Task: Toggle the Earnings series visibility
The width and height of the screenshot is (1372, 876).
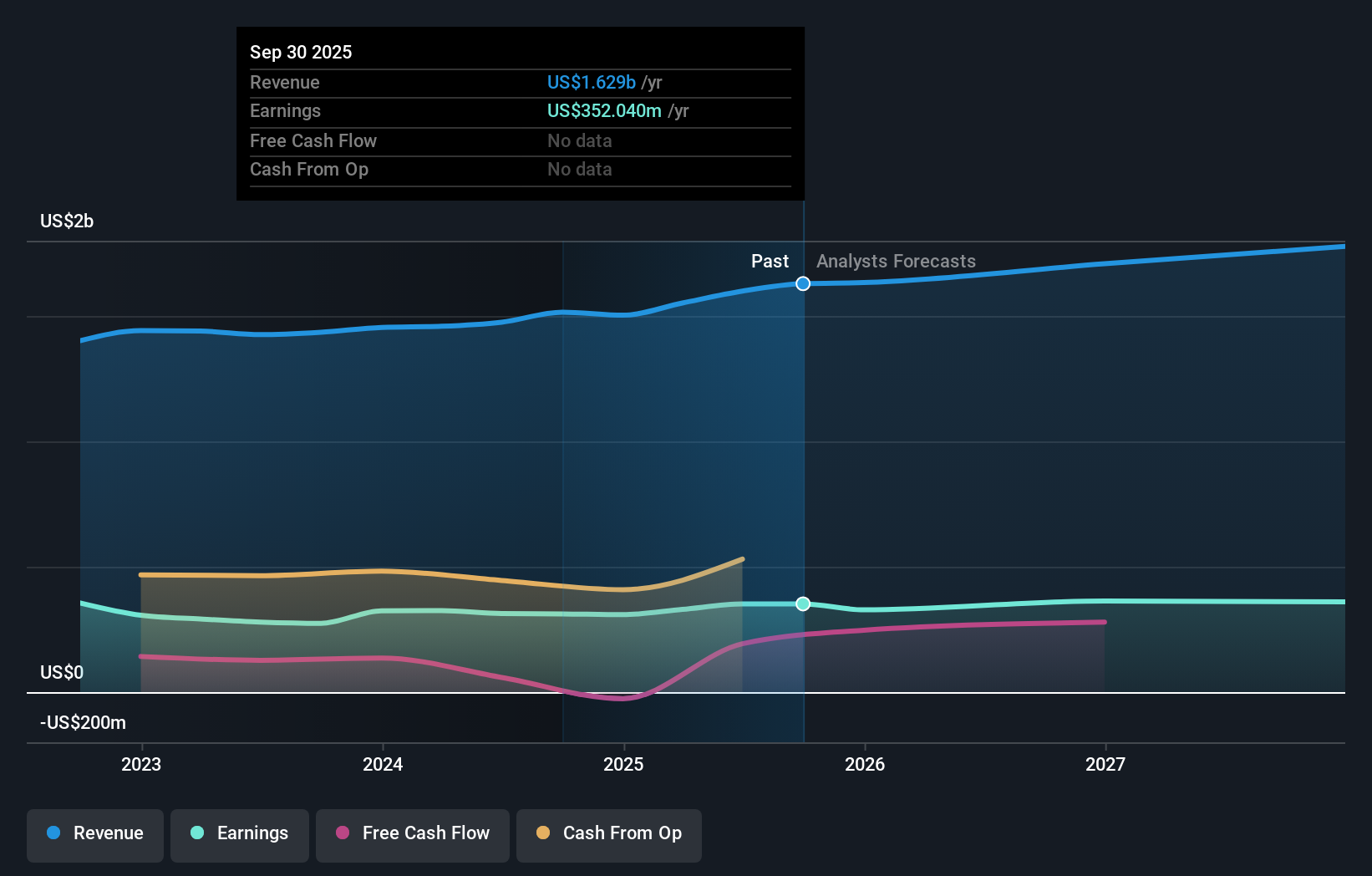Action: pyautogui.click(x=240, y=833)
